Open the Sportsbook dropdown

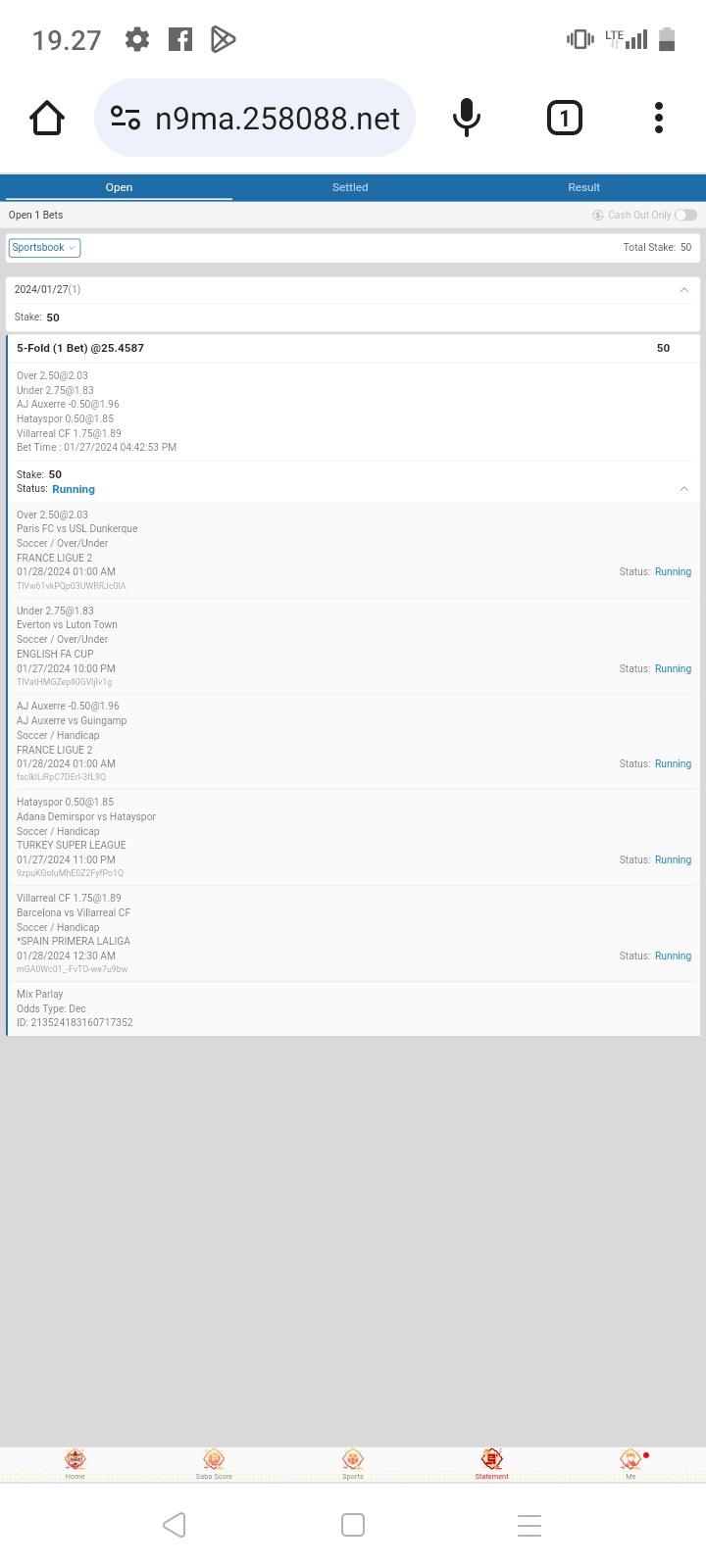(44, 248)
